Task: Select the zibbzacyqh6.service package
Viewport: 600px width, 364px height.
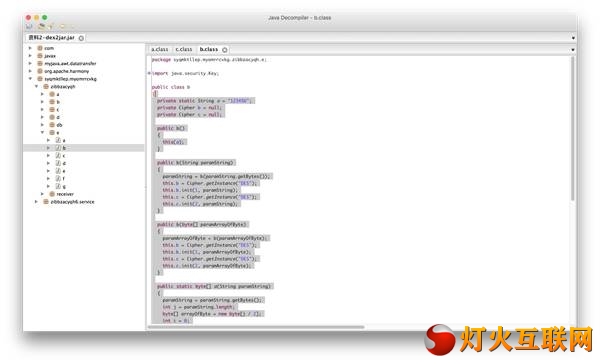Action: (72, 201)
